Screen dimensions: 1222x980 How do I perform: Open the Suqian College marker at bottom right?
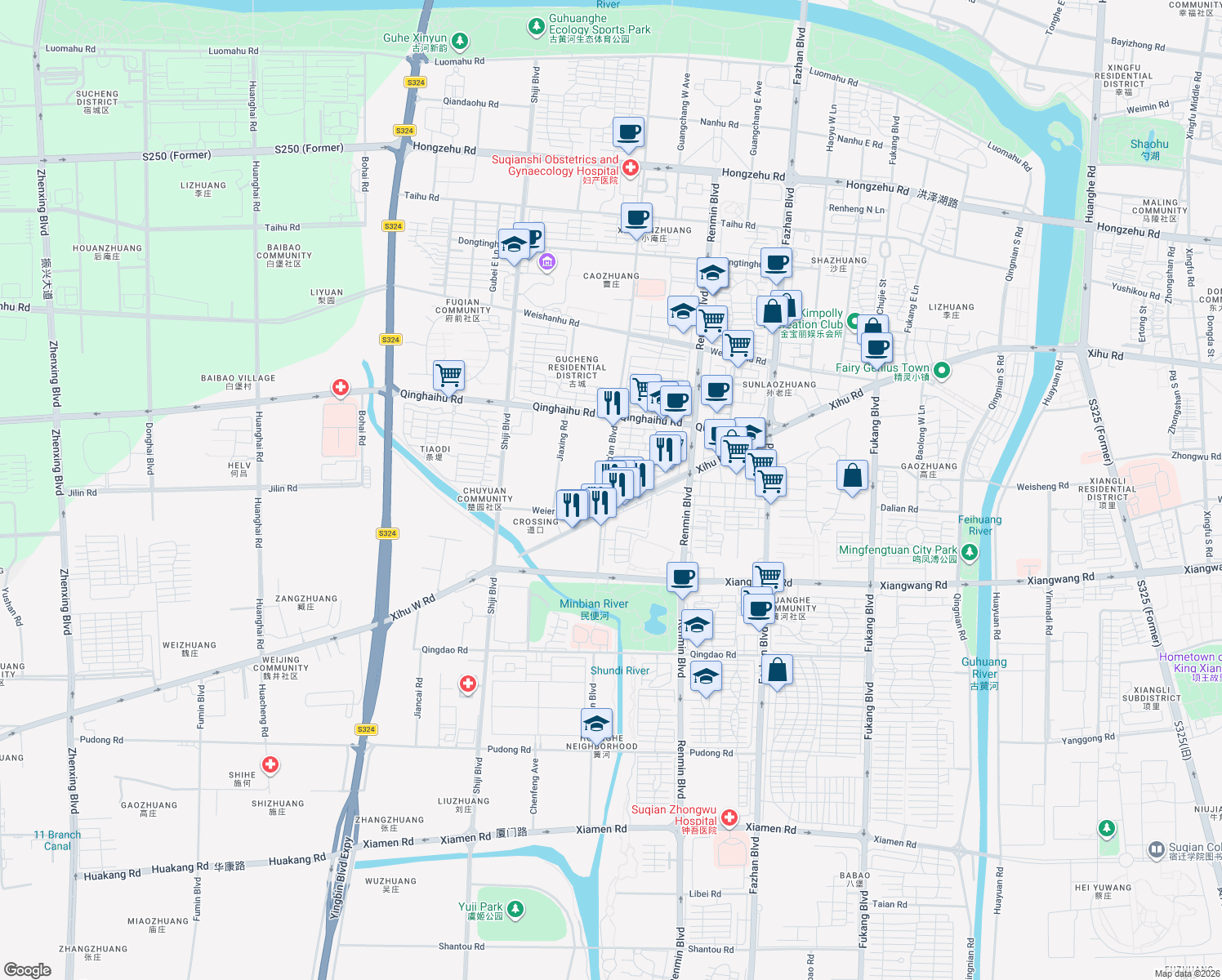(x=1157, y=850)
